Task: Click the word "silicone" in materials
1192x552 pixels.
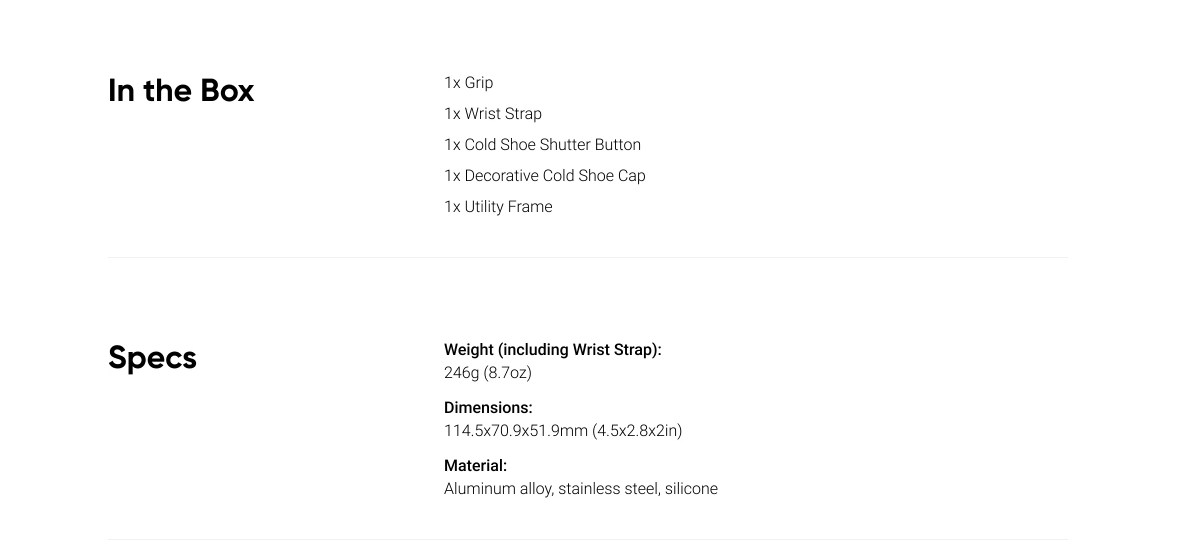Action: click(x=691, y=489)
